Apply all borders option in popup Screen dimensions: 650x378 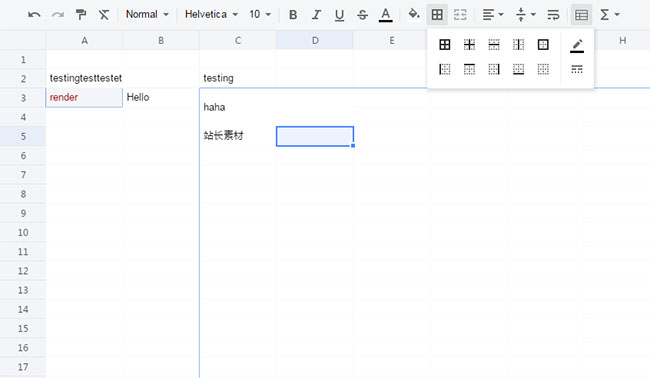point(444,44)
